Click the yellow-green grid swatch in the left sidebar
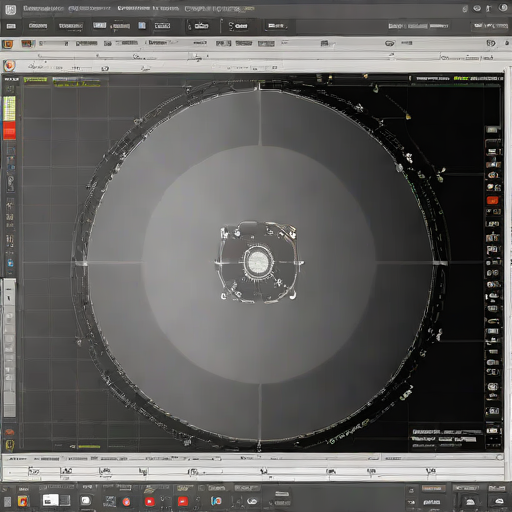The height and width of the screenshot is (512, 512). [9, 109]
